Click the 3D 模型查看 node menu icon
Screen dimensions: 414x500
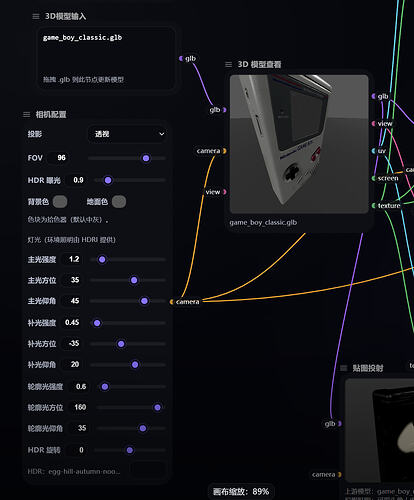click(x=228, y=64)
